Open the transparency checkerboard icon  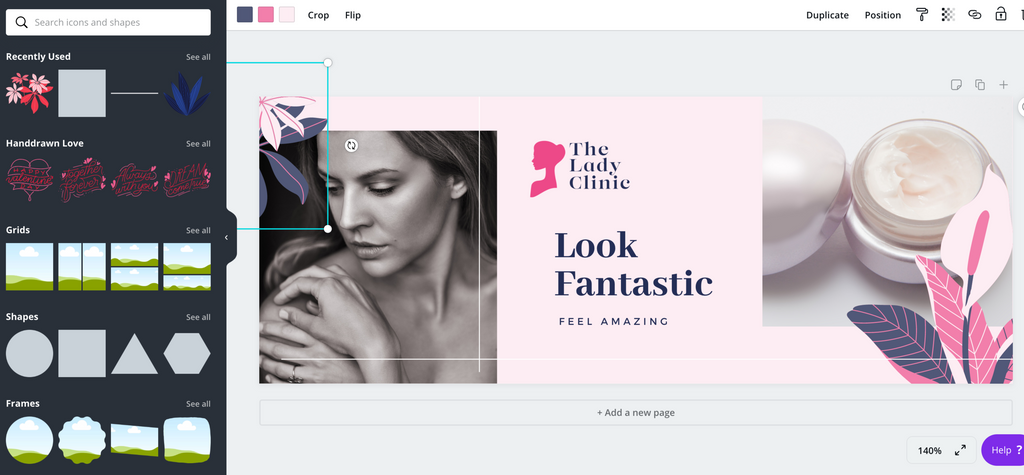point(948,15)
